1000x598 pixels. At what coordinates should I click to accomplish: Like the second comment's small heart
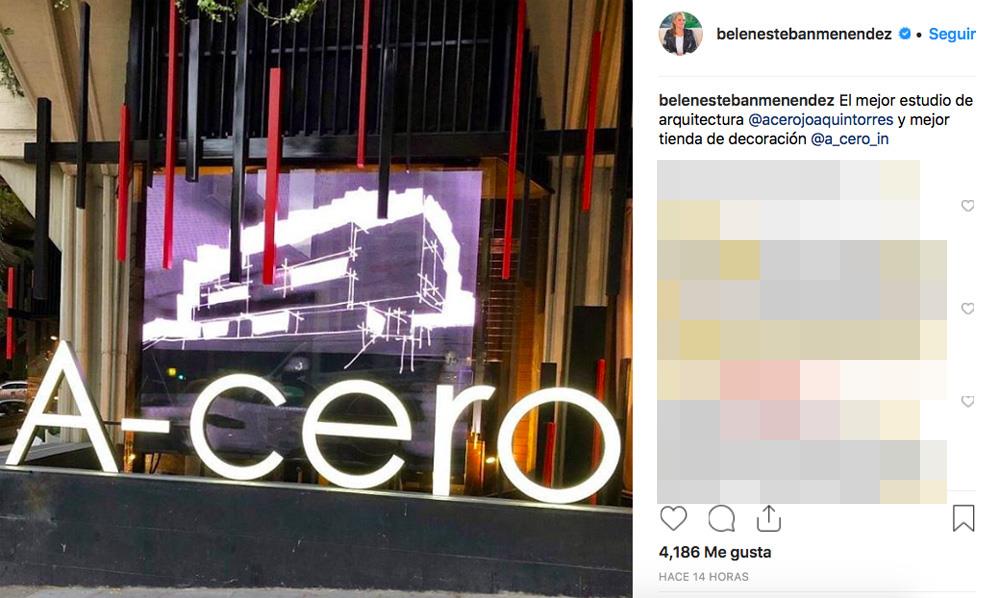click(967, 308)
